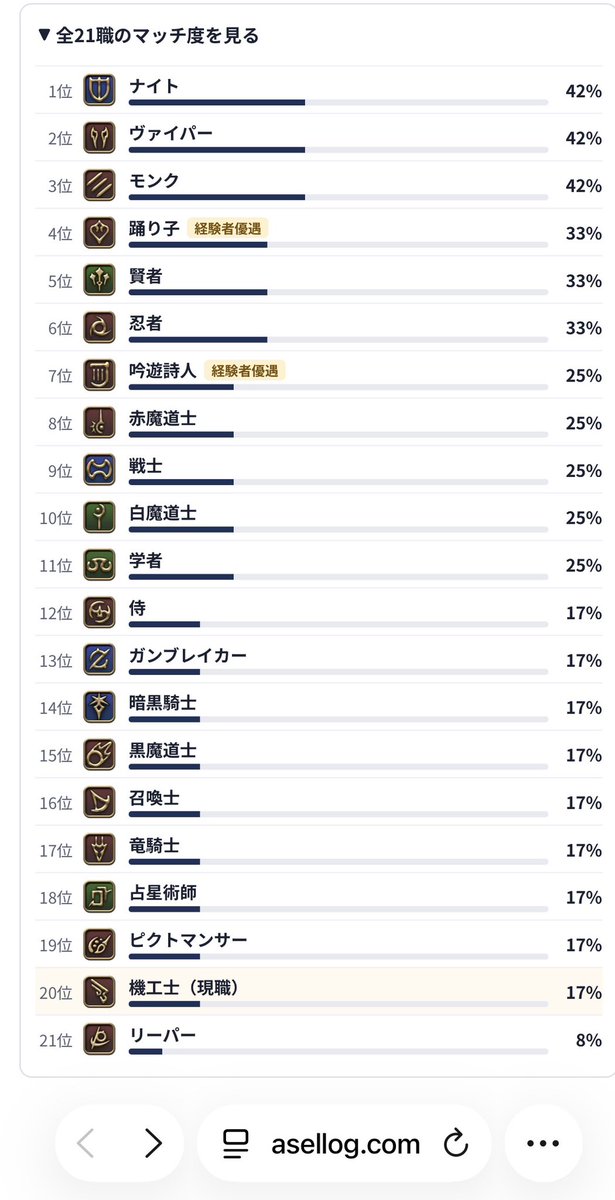615x1200 pixels.
Task: Go back with browser back arrow
Action: [x=87, y=1143]
